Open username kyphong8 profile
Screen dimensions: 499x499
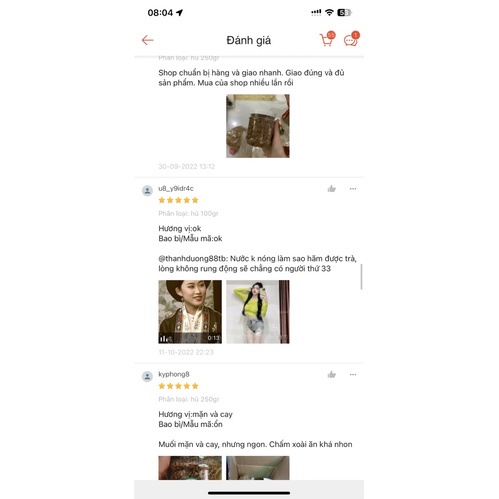pyautogui.click(x=174, y=374)
